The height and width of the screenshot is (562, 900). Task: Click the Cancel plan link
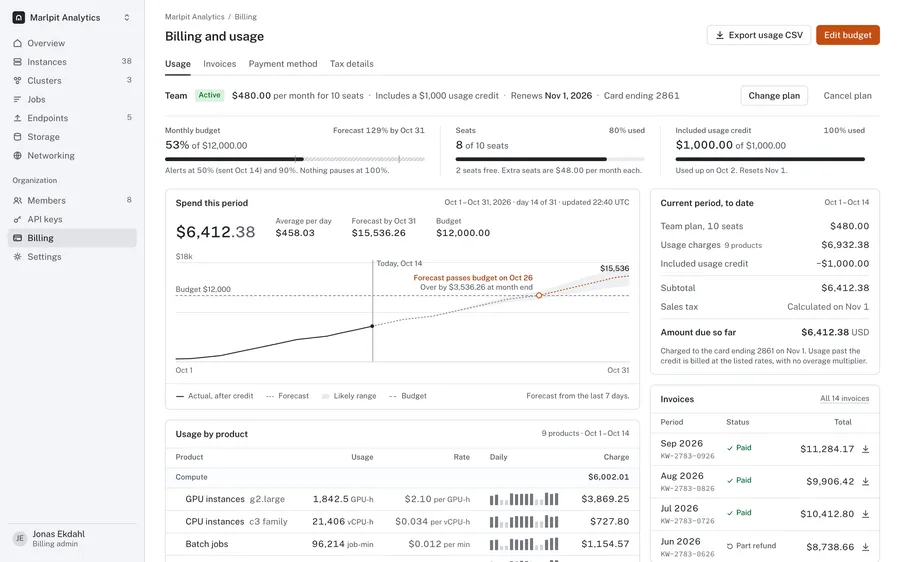pyautogui.click(x=847, y=96)
